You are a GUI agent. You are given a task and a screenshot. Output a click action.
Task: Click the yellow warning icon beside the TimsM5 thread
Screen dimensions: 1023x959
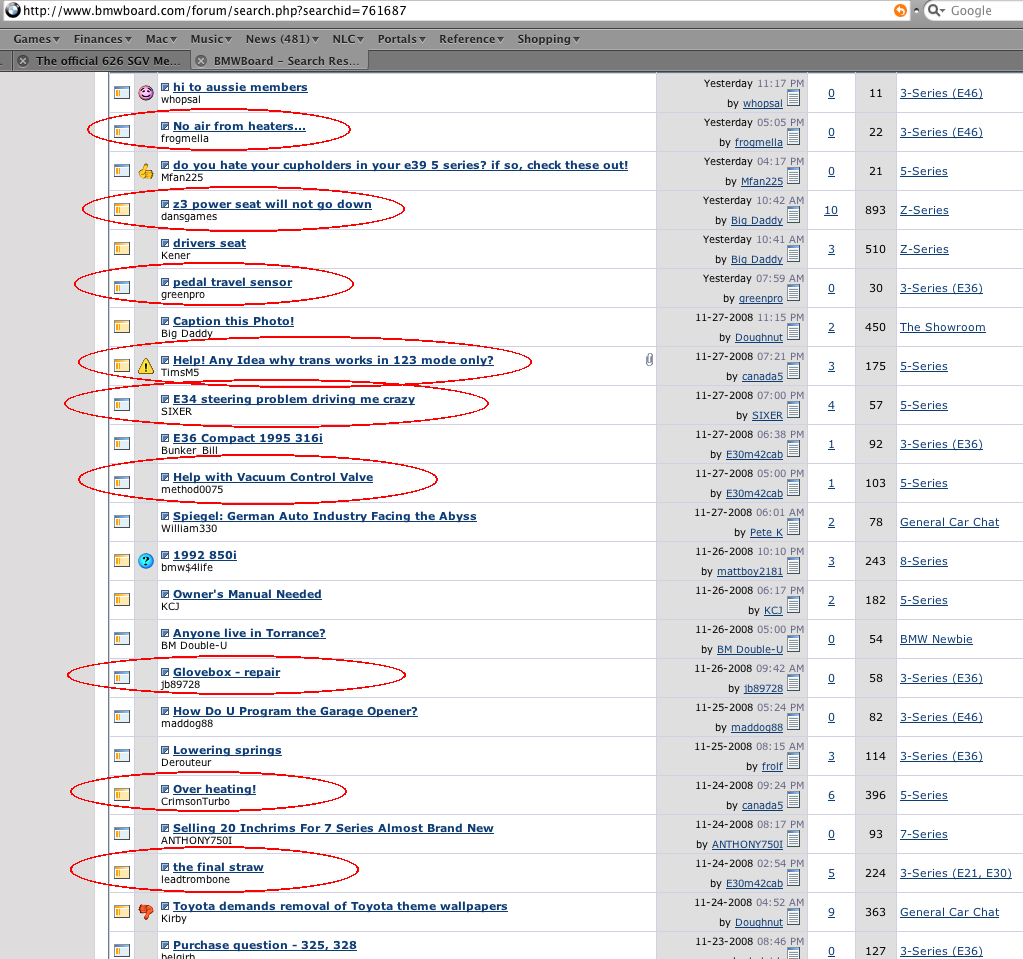pyautogui.click(x=146, y=366)
